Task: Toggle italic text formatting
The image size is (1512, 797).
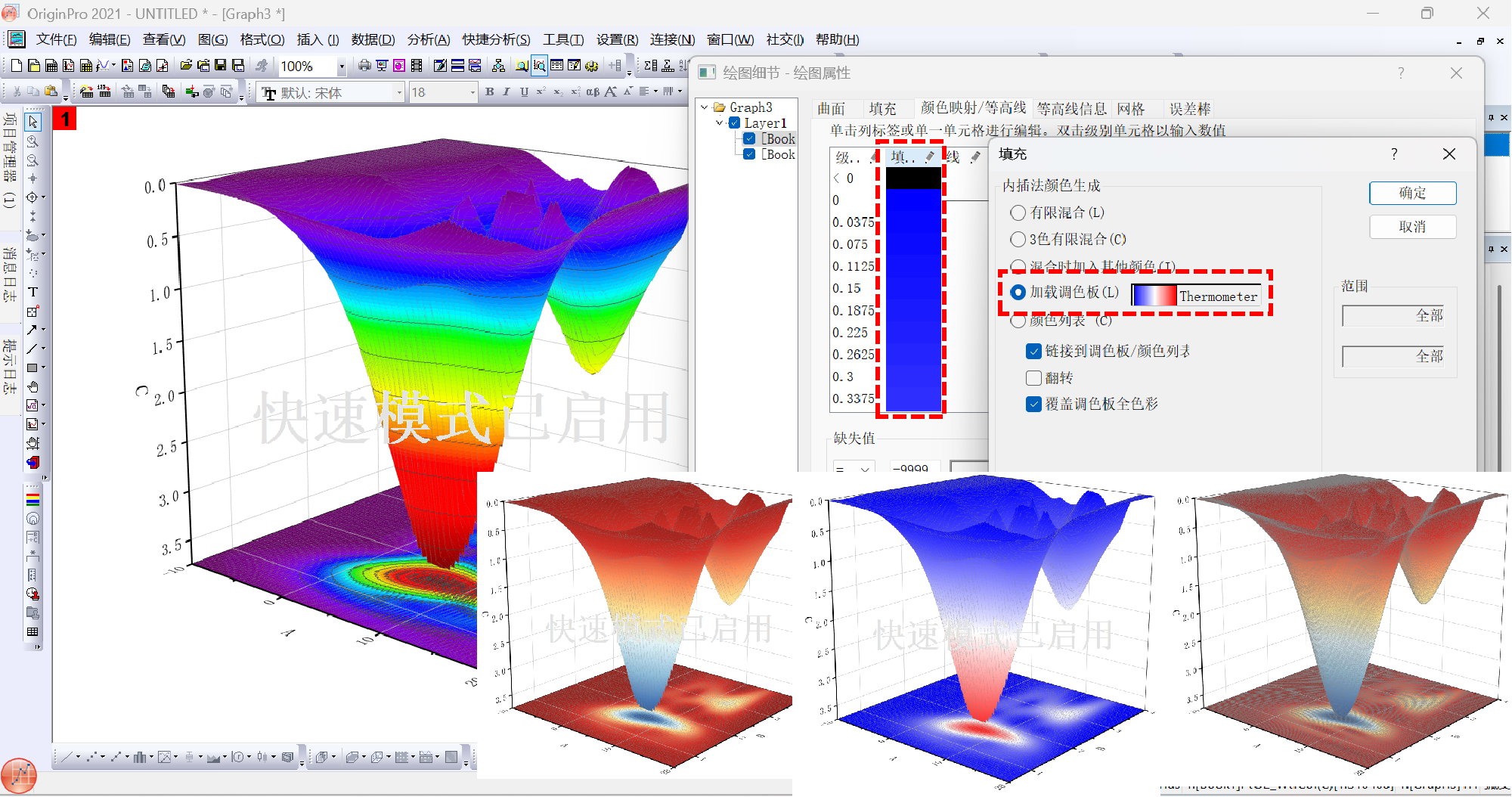Action: pyautogui.click(x=507, y=91)
